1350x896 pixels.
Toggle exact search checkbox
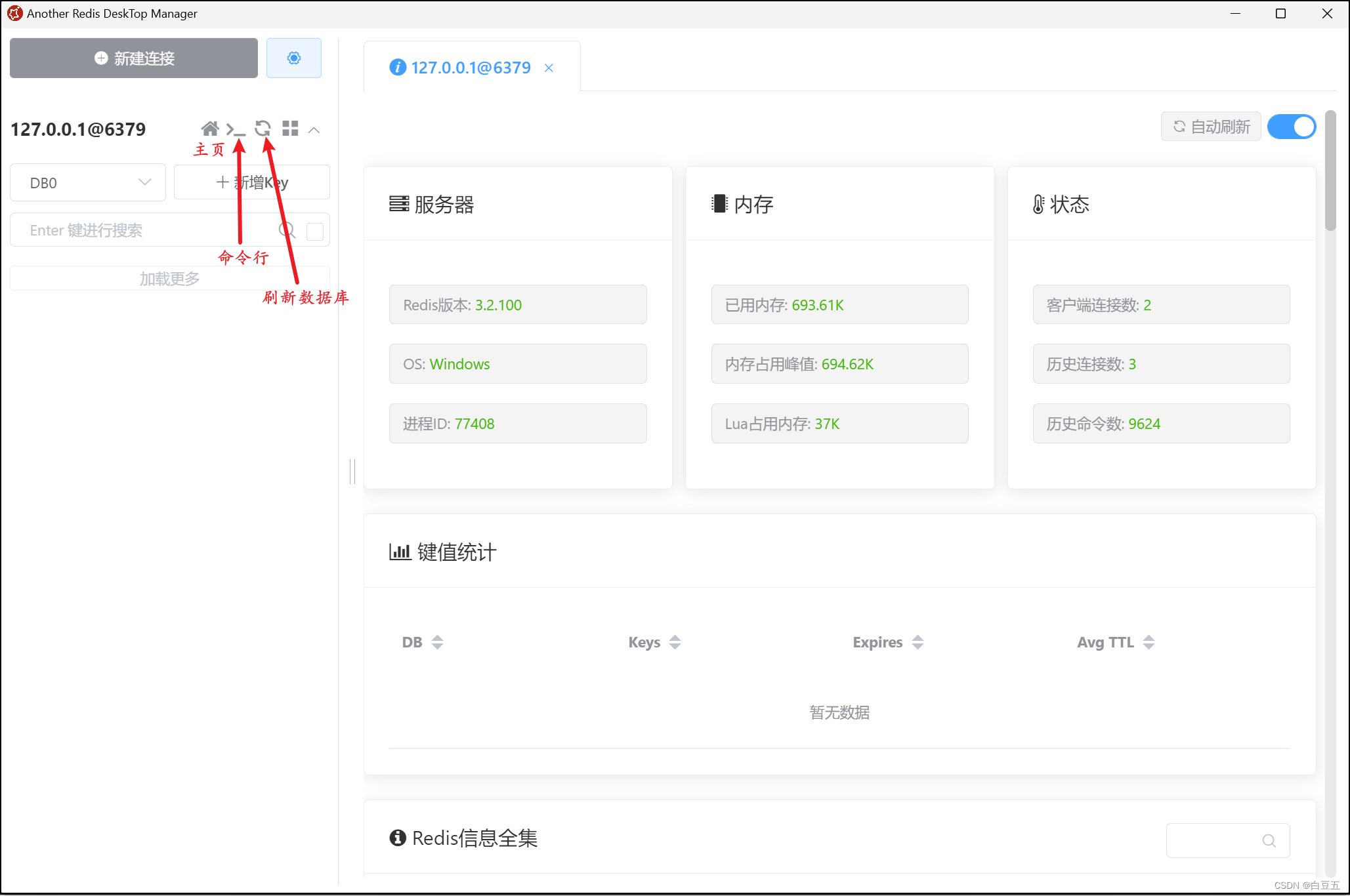[315, 232]
